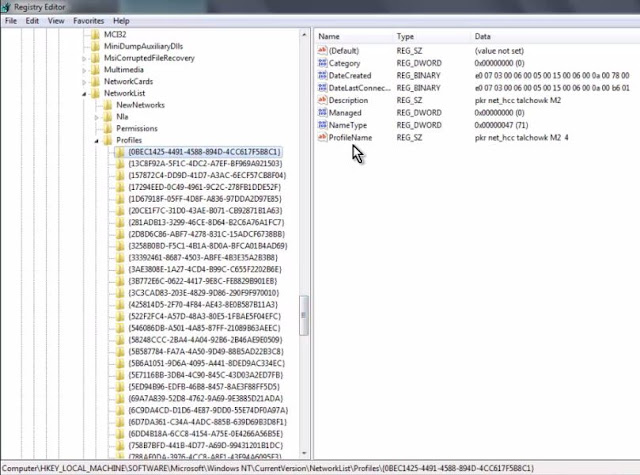Click the (Default) string value icon
The width and height of the screenshot is (640, 475).
tap(322, 51)
